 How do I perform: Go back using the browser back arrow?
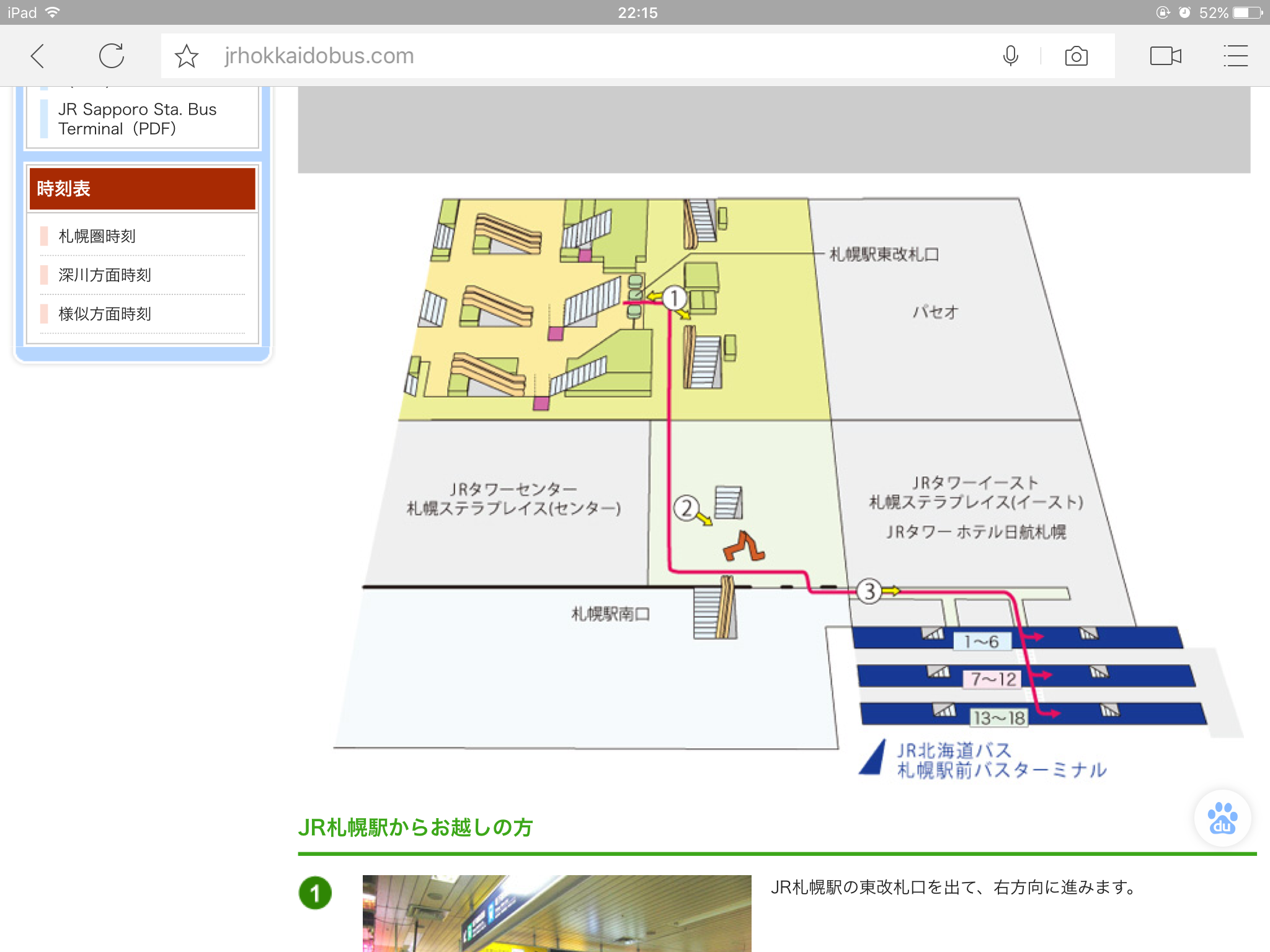point(38,56)
